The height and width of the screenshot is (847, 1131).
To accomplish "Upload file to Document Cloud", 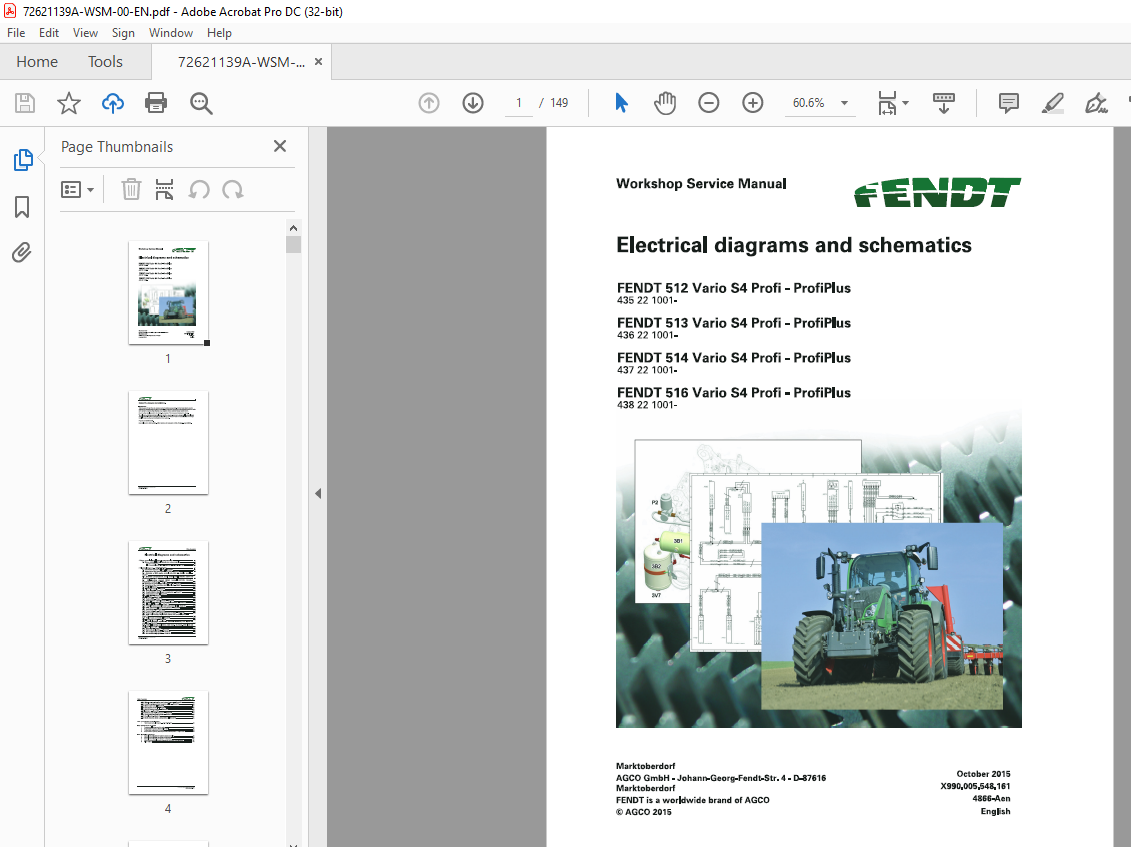I will point(113,103).
